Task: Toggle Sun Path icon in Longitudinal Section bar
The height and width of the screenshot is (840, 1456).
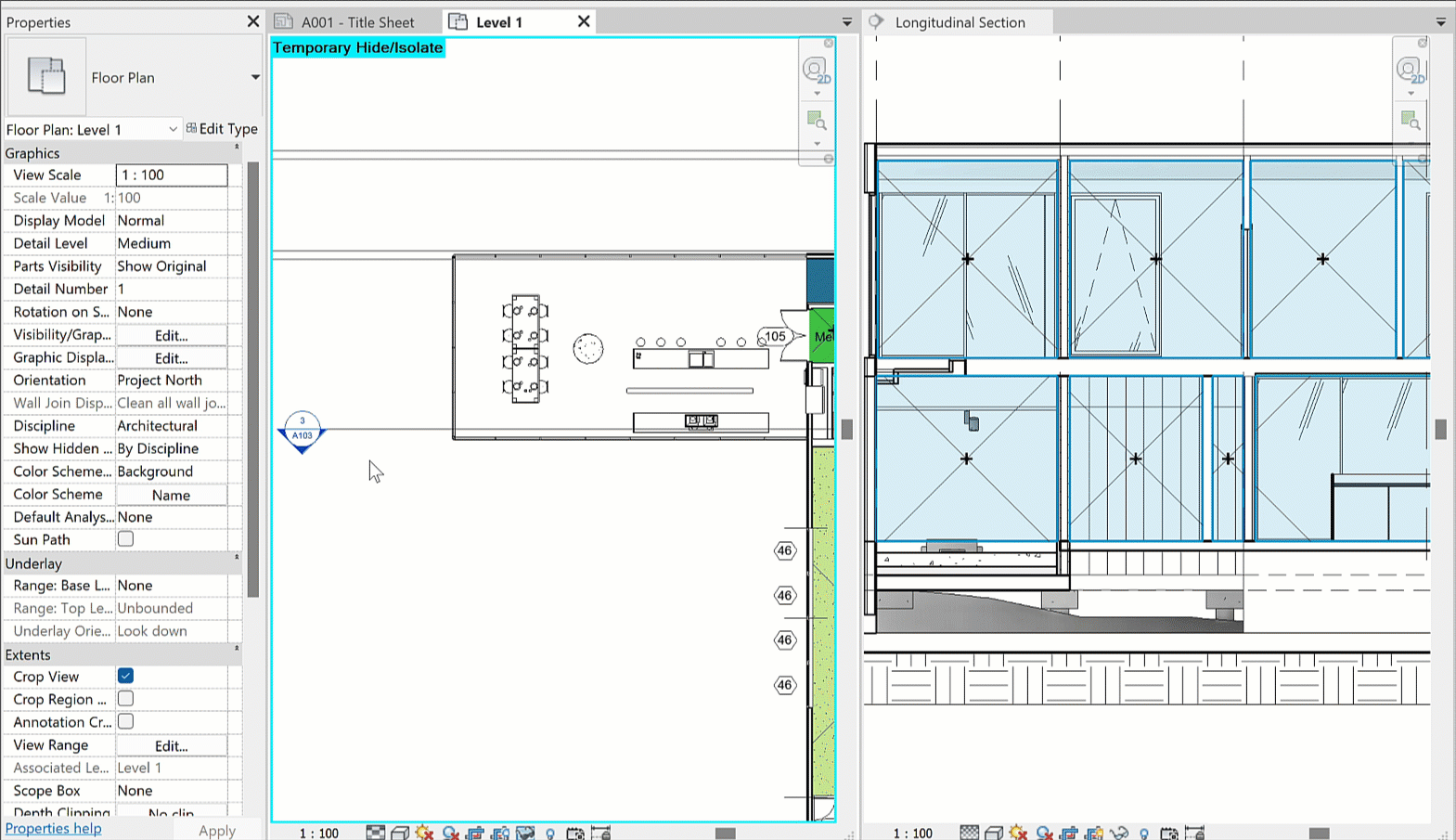Action: click(x=1019, y=833)
